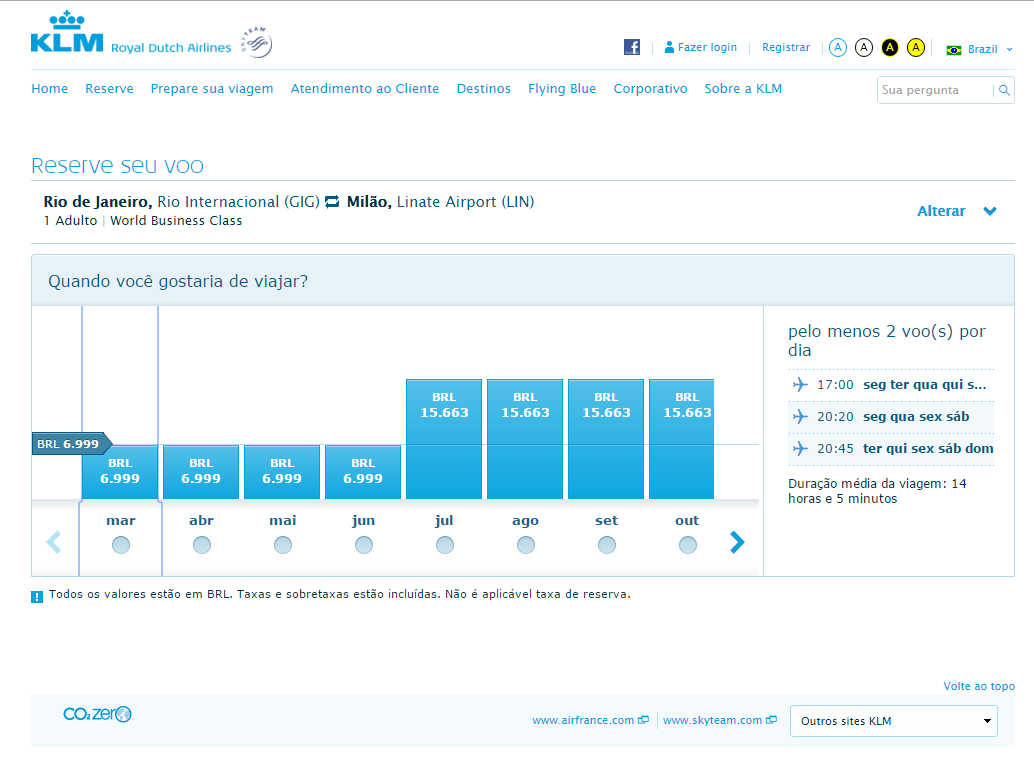Open the Destinos menu
The width and height of the screenshot is (1034, 757).
[483, 88]
